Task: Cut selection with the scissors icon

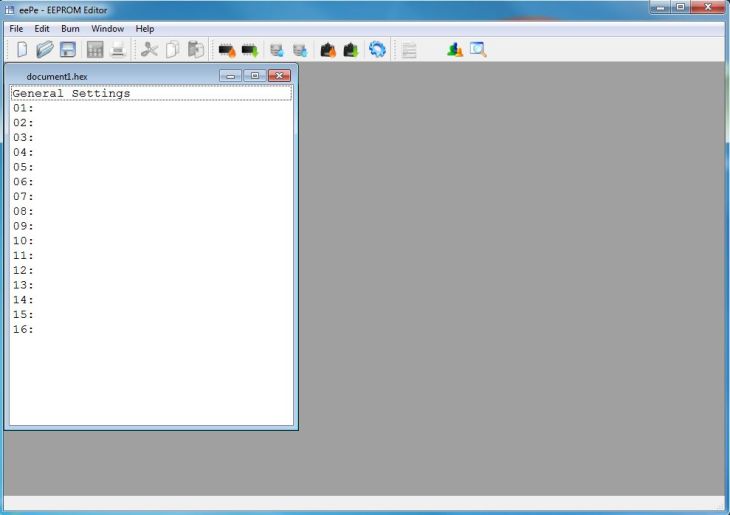Action: [x=149, y=49]
